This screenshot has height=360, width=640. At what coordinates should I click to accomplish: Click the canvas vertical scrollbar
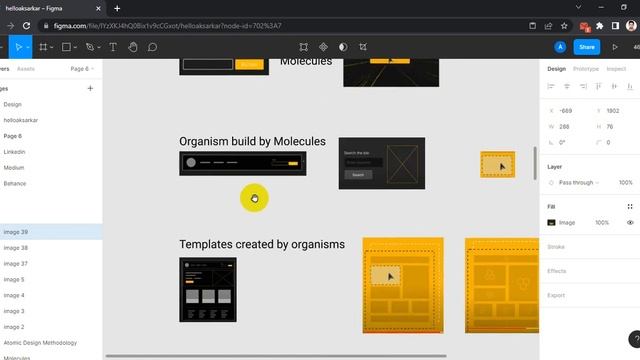click(x=535, y=162)
